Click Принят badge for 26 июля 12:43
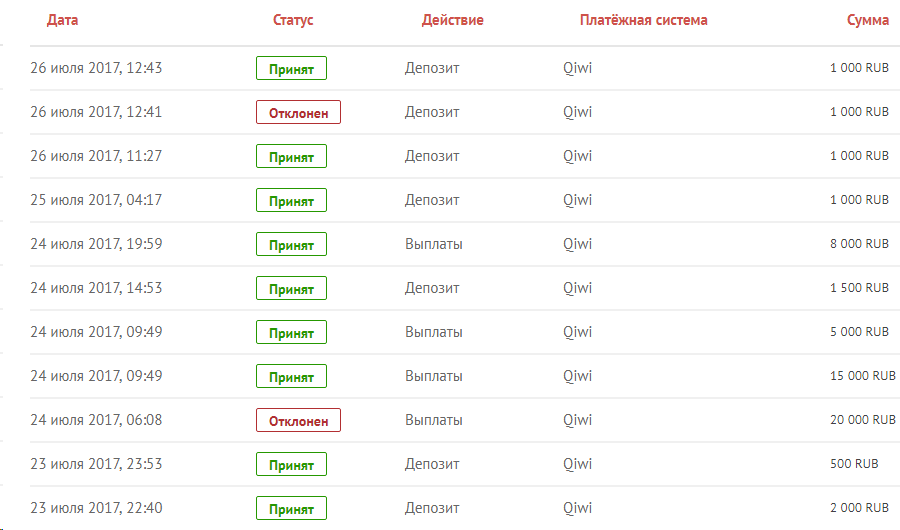900x530 pixels. 292,68
